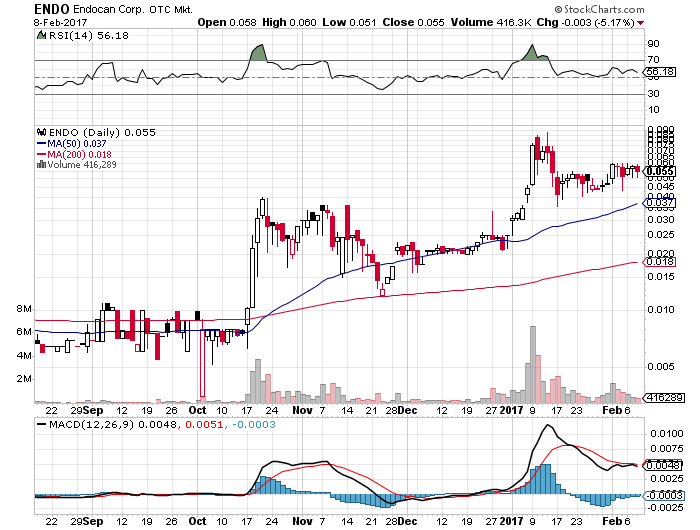Click the red 0.0051 MACD signal value

pos(204,425)
